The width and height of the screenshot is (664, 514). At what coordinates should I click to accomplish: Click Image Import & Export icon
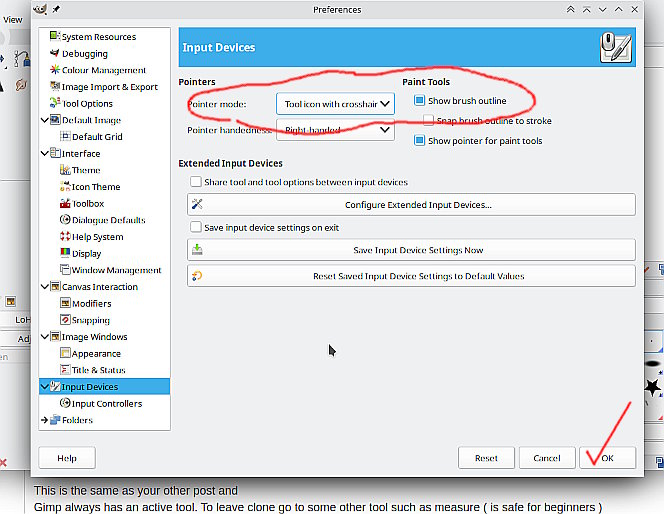55,86
